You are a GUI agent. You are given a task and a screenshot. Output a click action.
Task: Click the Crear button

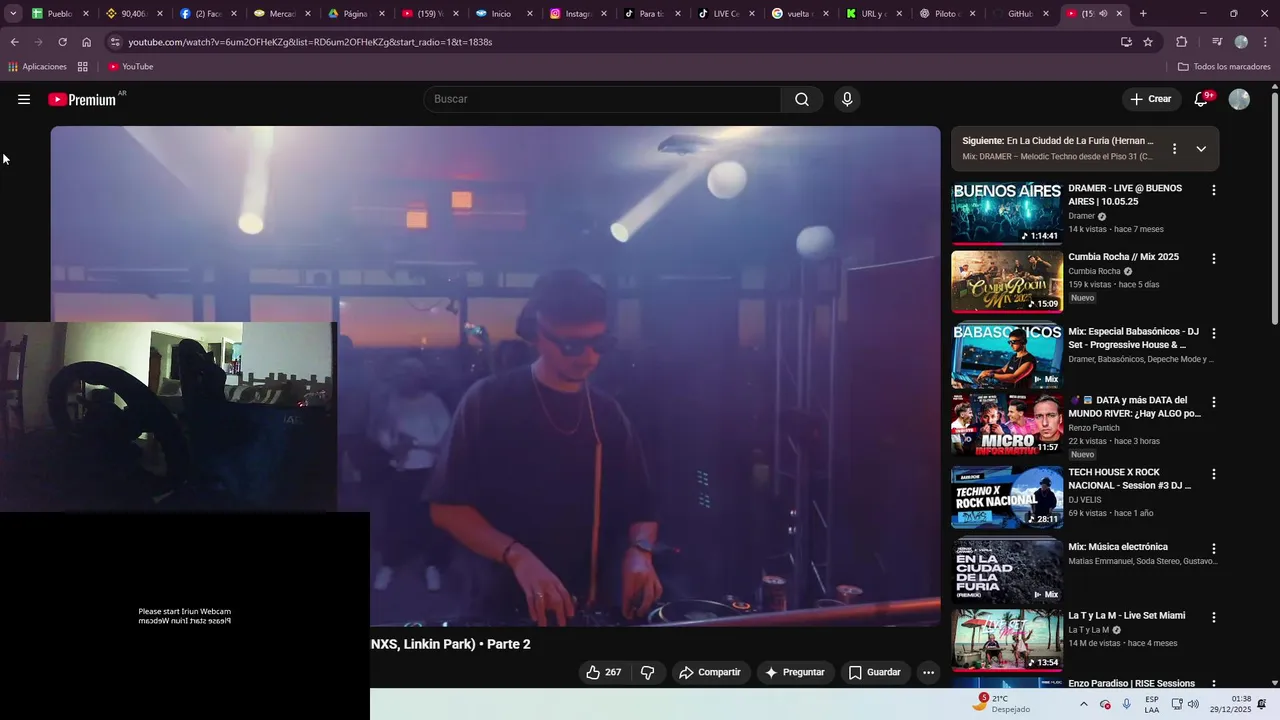(x=1150, y=99)
